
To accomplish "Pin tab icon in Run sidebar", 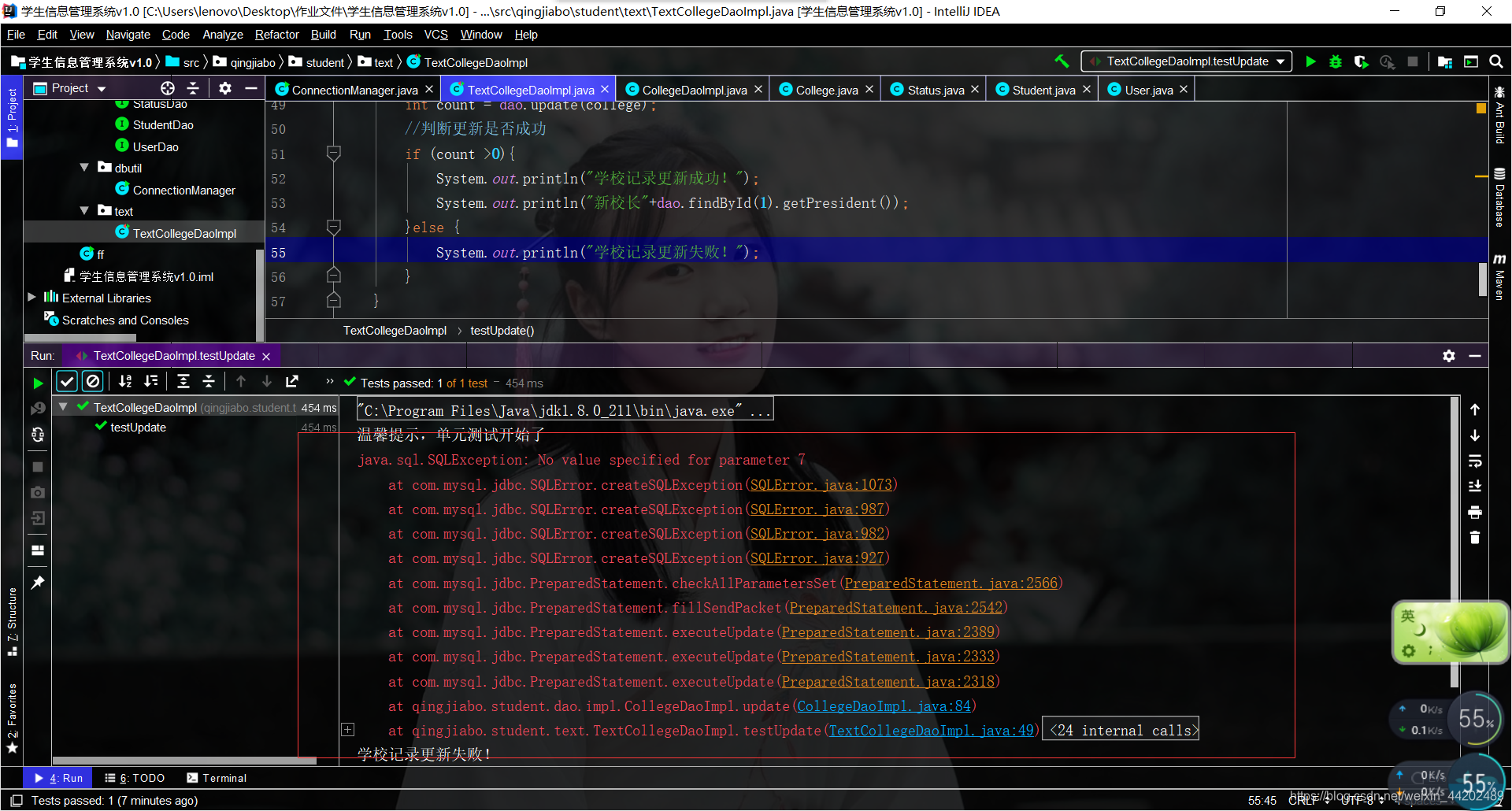I will (38, 582).
